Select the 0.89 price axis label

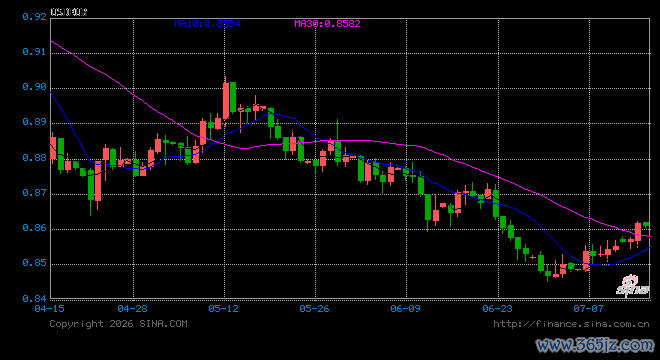pos(35,122)
